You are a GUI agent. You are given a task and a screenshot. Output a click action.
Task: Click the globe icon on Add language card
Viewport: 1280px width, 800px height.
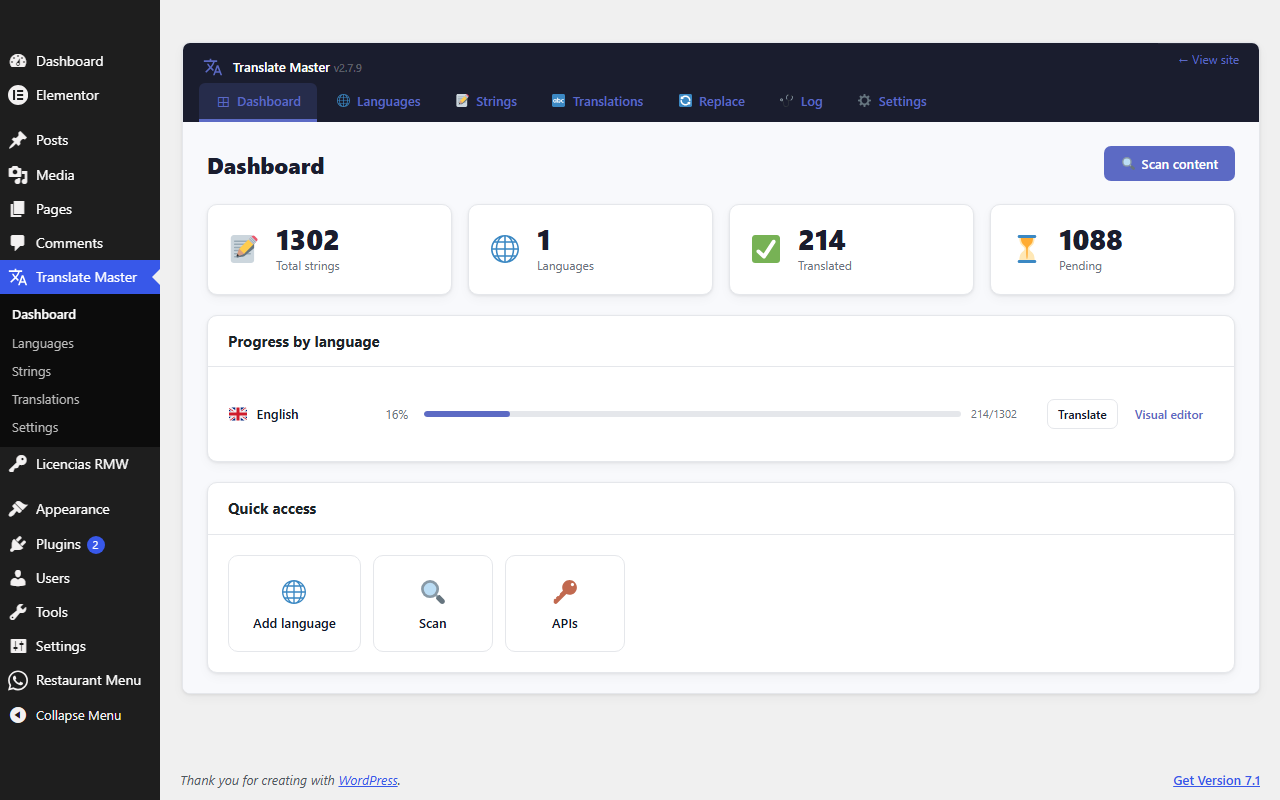(x=294, y=592)
